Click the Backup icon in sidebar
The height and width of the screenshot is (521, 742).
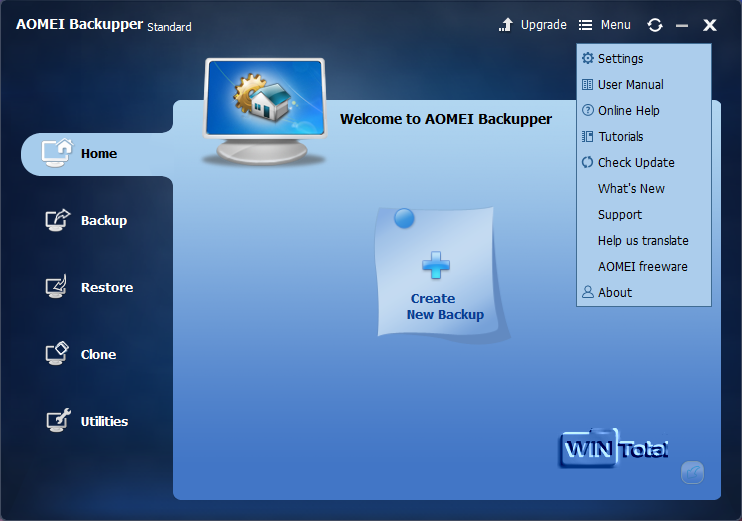57,220
